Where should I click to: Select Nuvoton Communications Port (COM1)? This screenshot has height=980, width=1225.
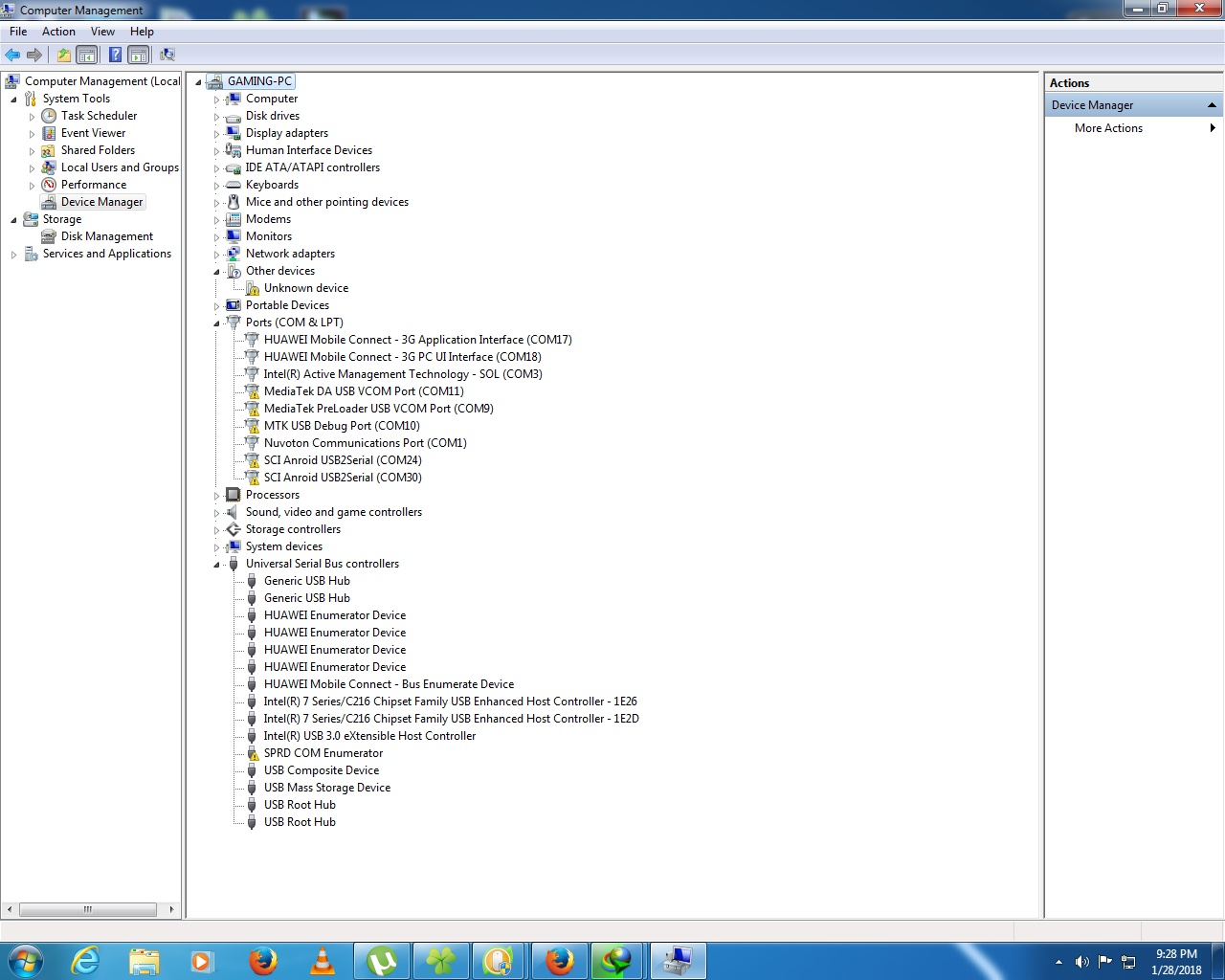pyautogui.click(x=366, y=443)
